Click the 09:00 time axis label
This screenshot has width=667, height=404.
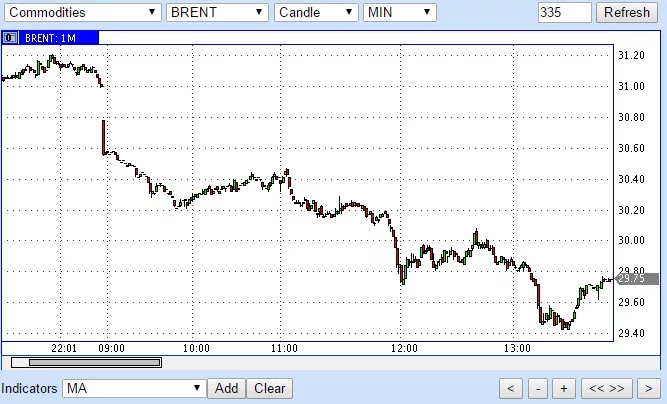coord(111,349)
